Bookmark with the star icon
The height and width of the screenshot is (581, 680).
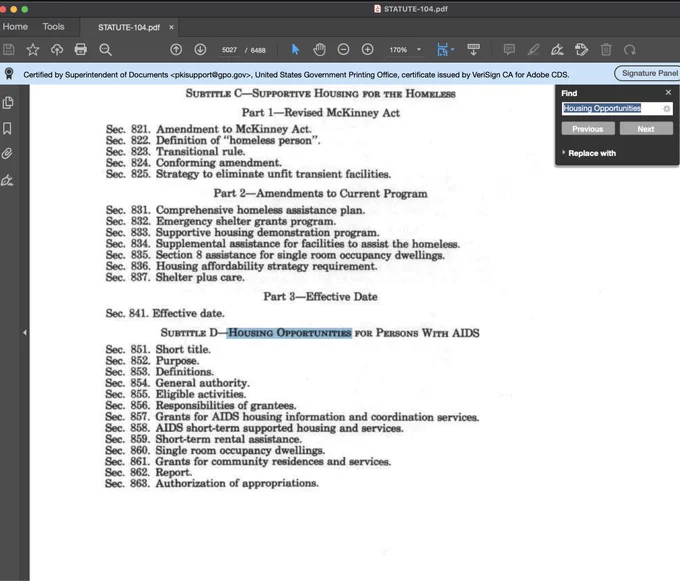pos(33,50)
